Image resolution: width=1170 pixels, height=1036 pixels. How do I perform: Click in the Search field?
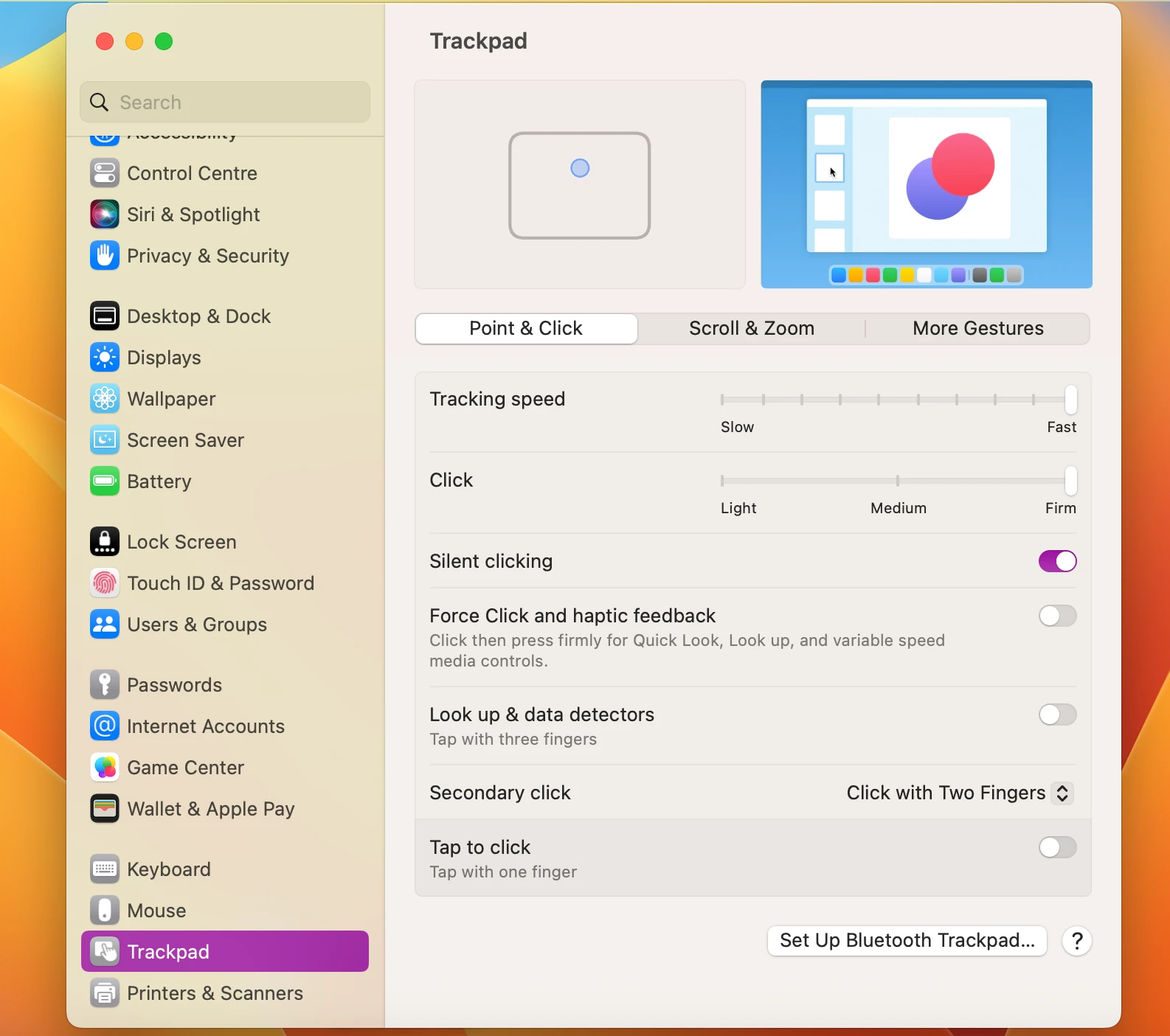pyautogui.click(x=225, y=102)
